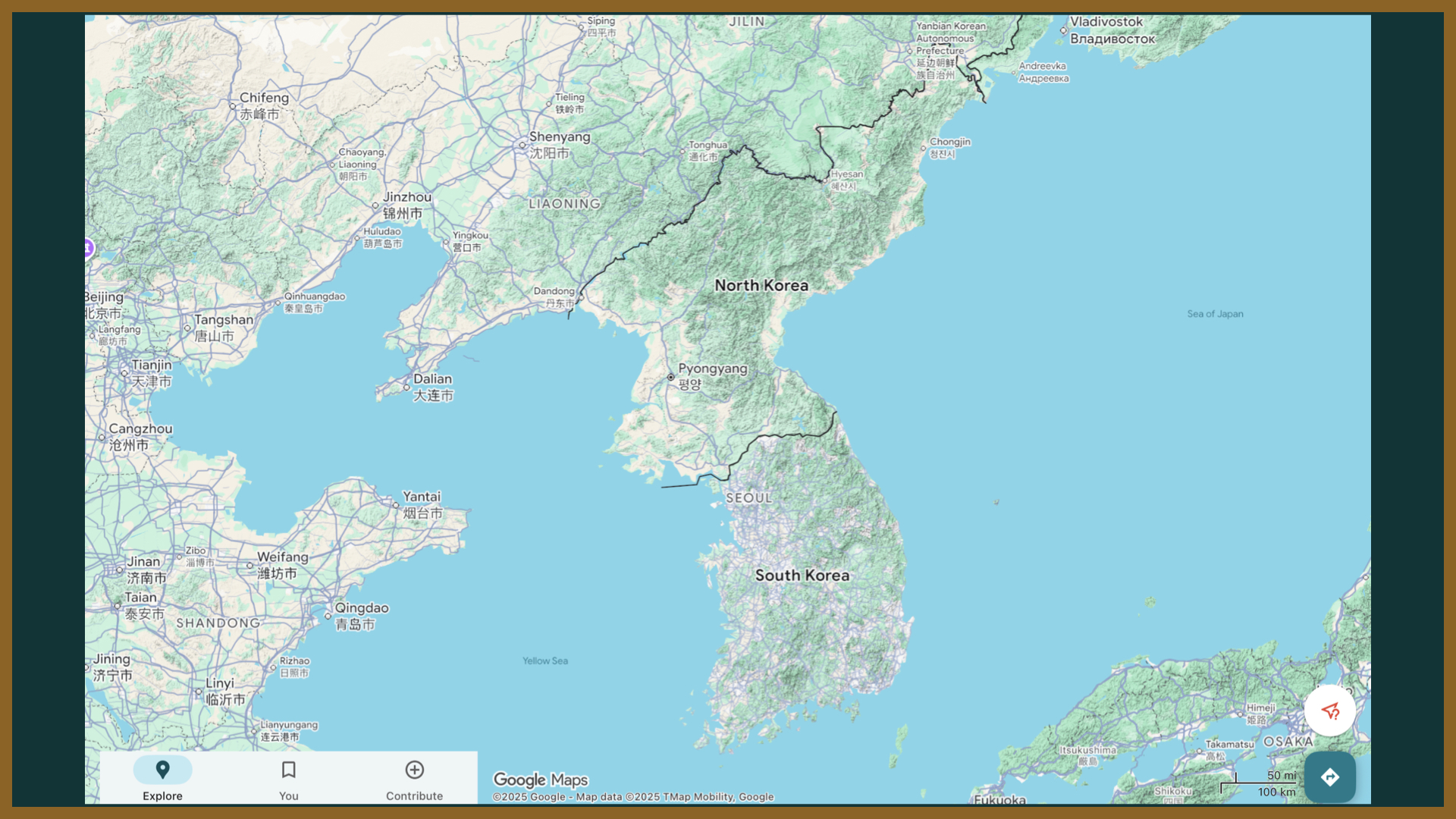The width and height of the screenshot is (1456, 819).
Task: Select the Sea of Japan label
Action: [1215, 313]
